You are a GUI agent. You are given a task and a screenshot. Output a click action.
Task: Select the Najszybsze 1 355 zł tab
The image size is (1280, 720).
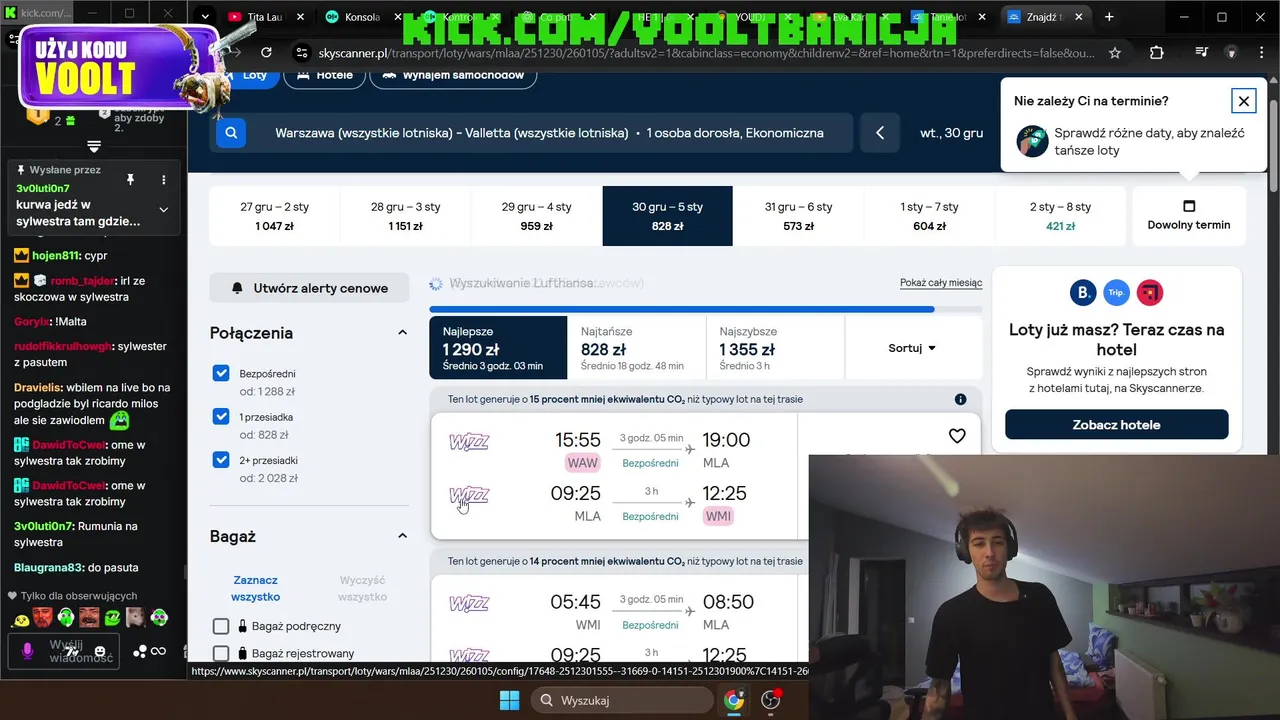coord(775,348)
